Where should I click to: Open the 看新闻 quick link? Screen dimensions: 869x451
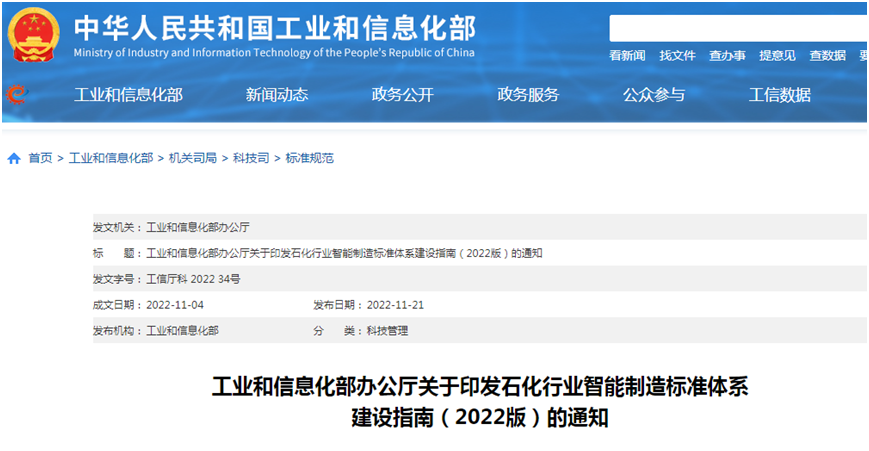coord(627,56)
